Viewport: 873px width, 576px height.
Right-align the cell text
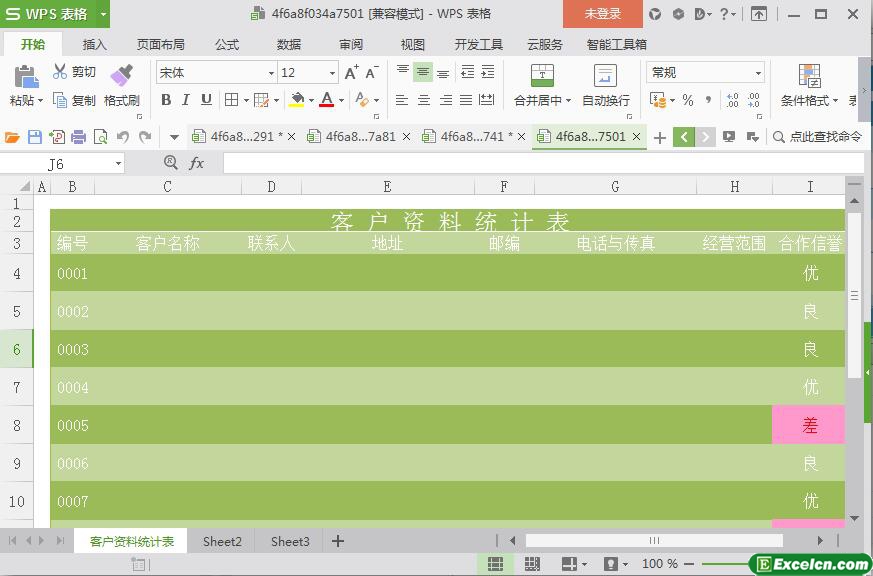coord(445,100)
